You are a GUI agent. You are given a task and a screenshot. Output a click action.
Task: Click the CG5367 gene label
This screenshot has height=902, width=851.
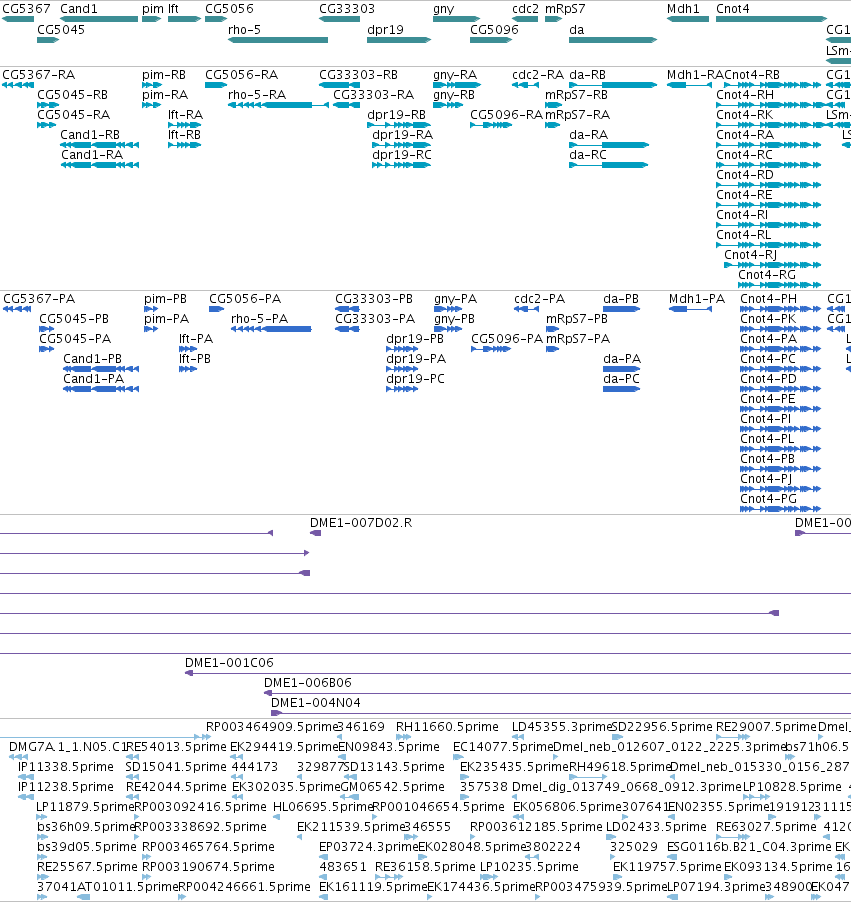pos(26,9)
